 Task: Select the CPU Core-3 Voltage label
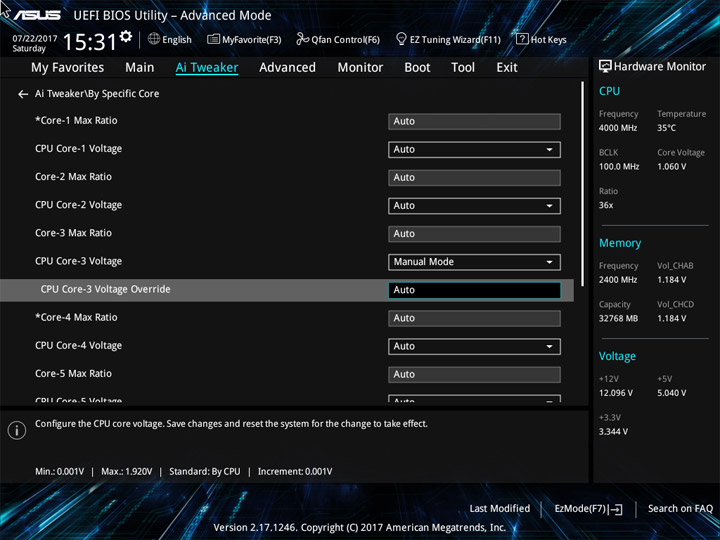click(x=79, y=261)
